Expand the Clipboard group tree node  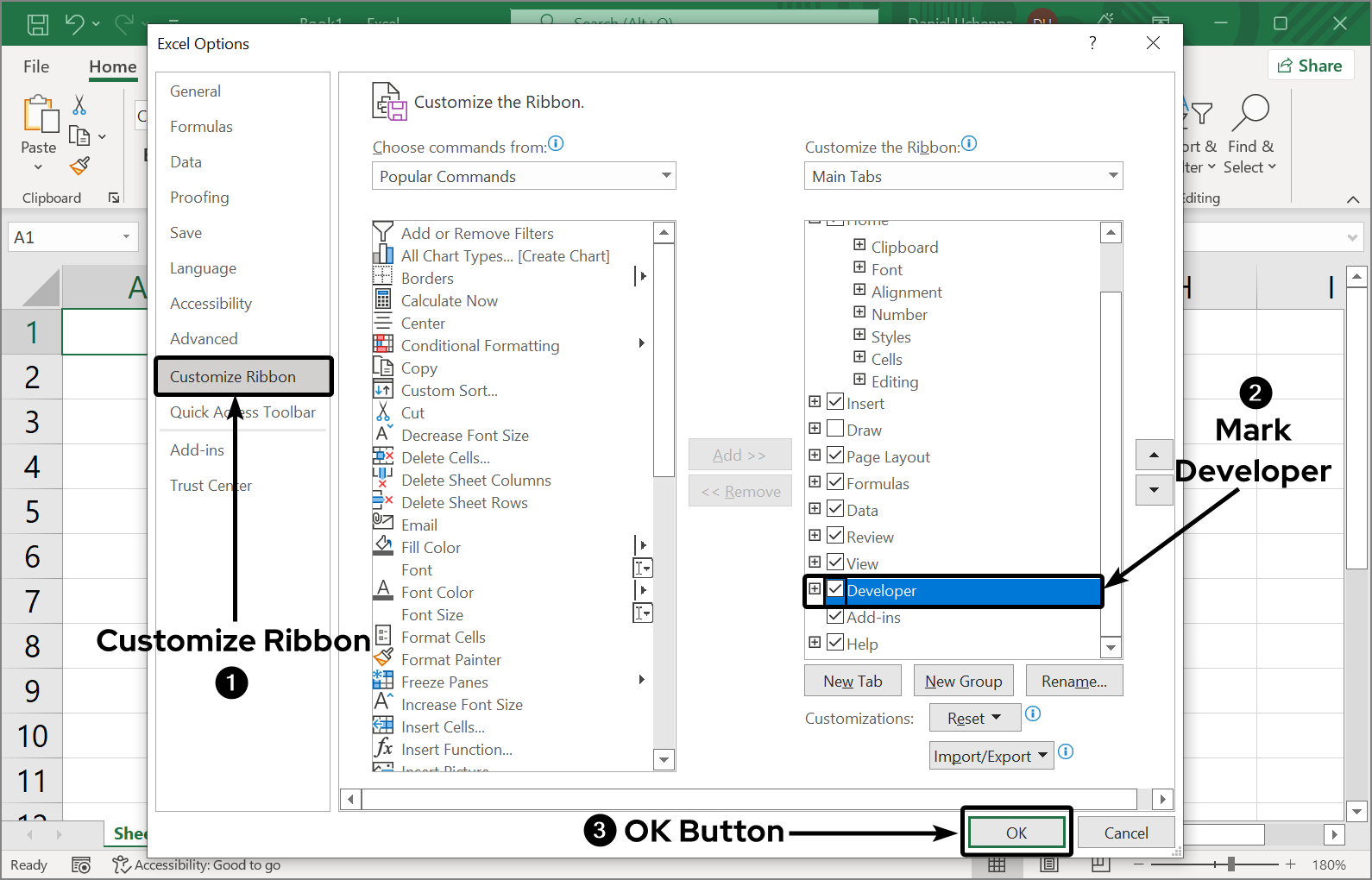pyautogui.click(x=859, y=245)
